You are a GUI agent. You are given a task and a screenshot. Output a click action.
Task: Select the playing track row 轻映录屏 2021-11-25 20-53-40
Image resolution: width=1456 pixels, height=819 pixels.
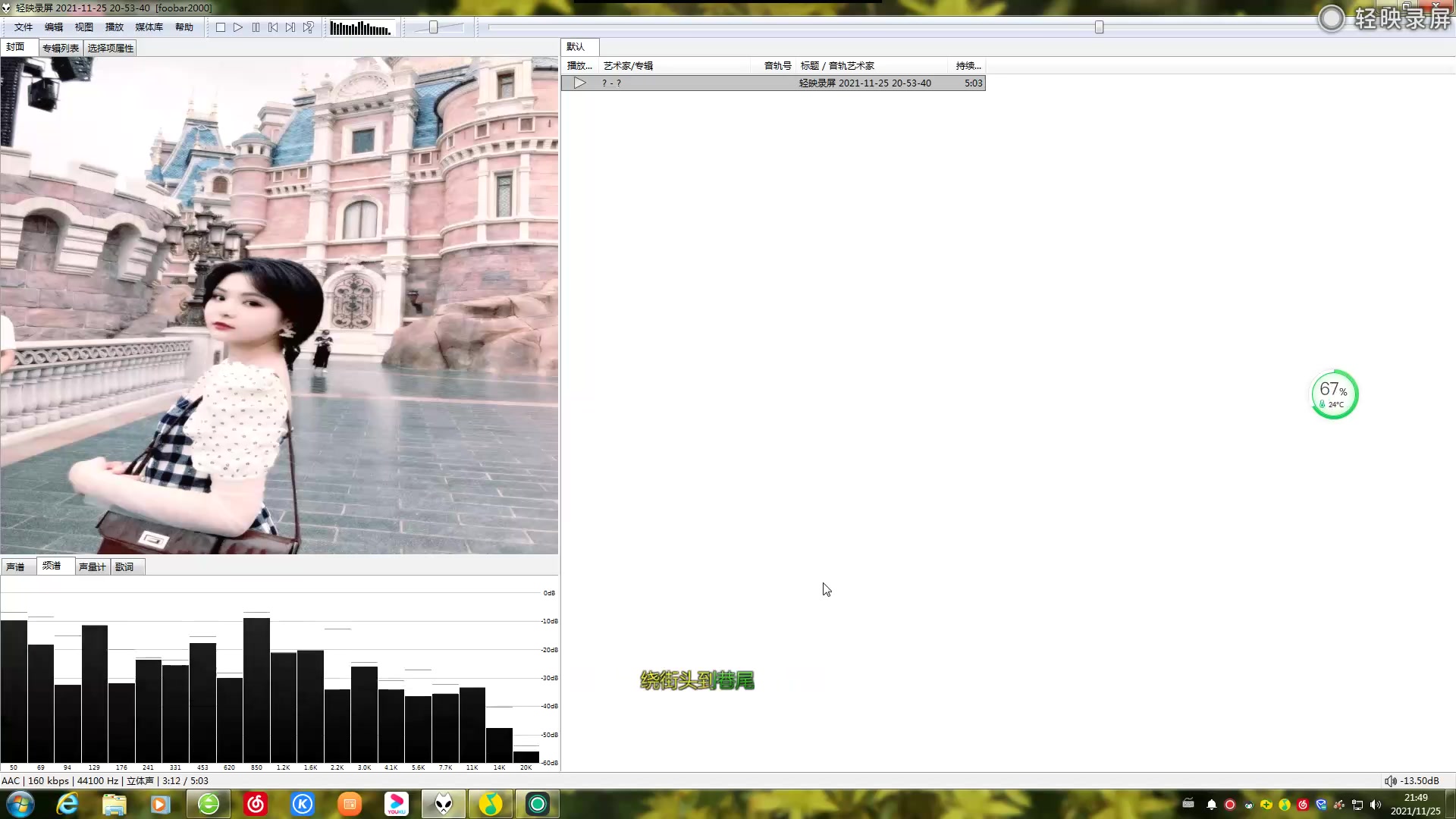point(773,83)
